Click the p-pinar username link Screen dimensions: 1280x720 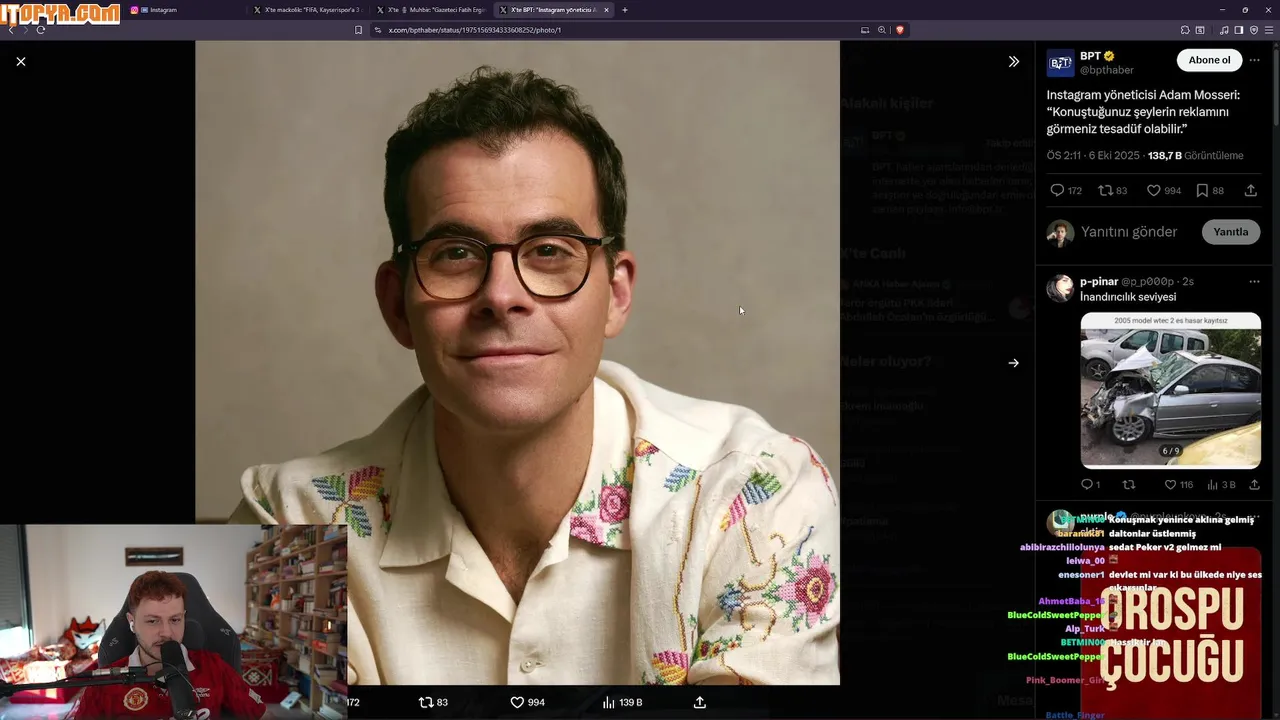1099,281
